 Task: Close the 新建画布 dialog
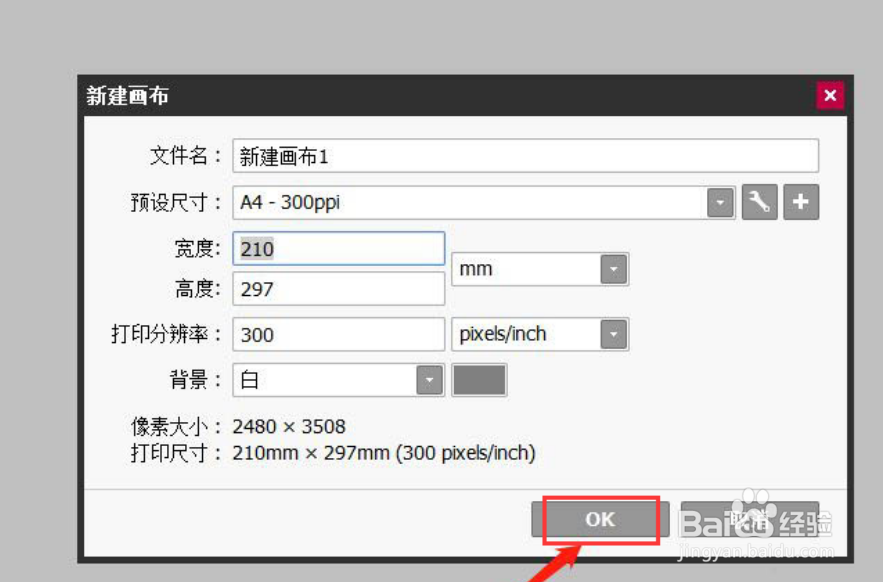click(830, 95)
